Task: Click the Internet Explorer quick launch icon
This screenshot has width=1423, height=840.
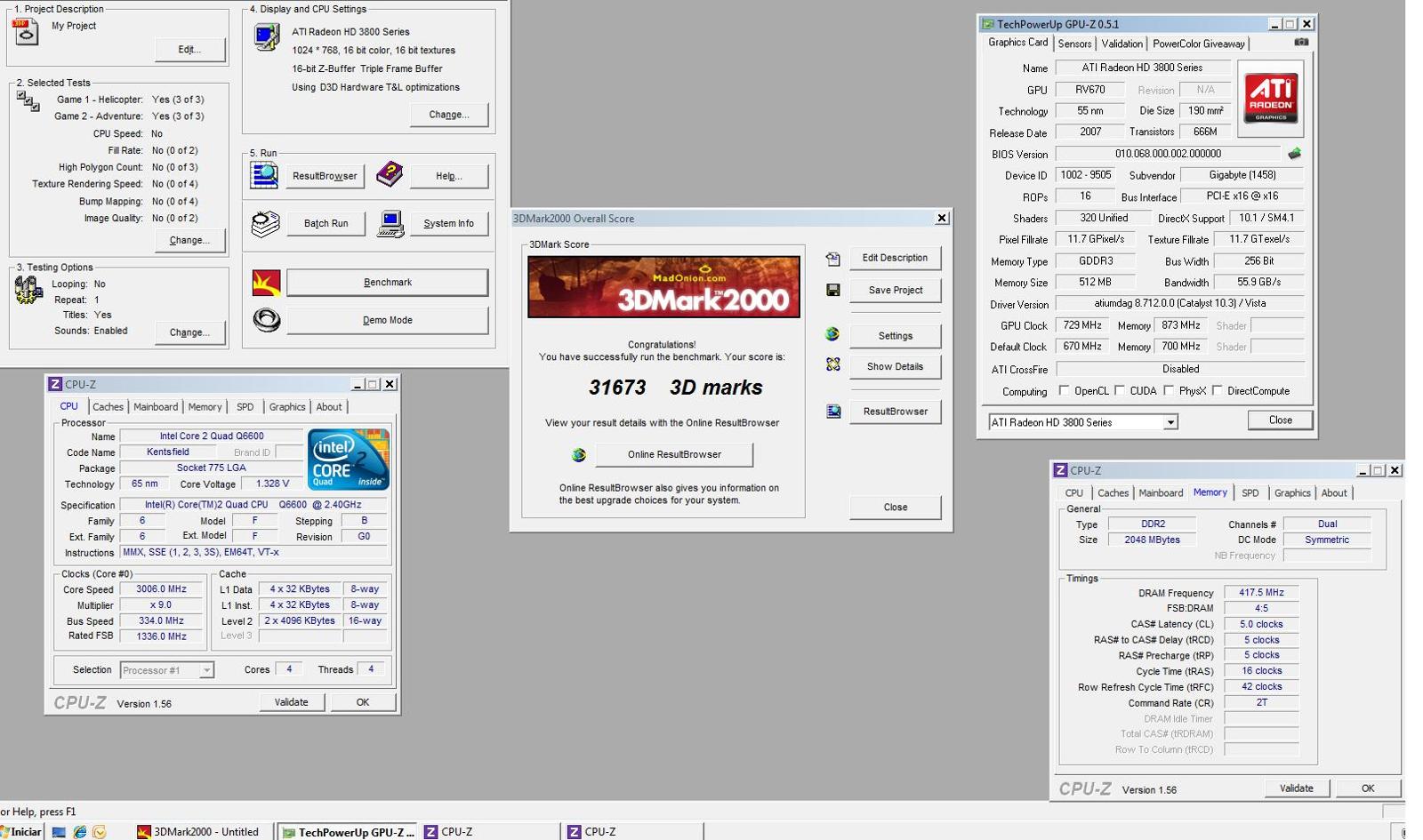Action: click(79, 832)
